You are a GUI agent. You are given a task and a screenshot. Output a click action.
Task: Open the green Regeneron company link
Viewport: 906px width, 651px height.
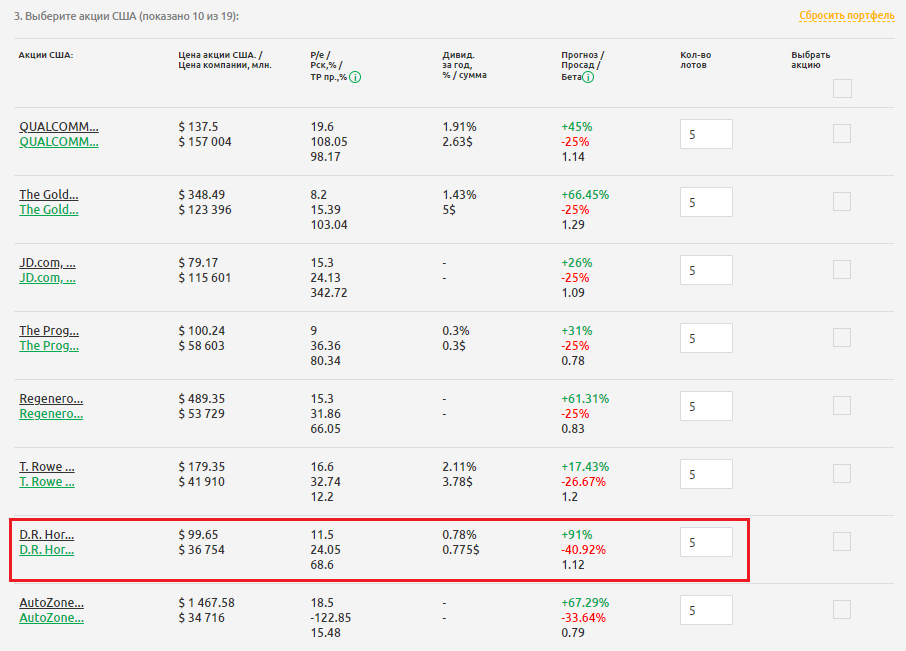[x=51, y=414]
